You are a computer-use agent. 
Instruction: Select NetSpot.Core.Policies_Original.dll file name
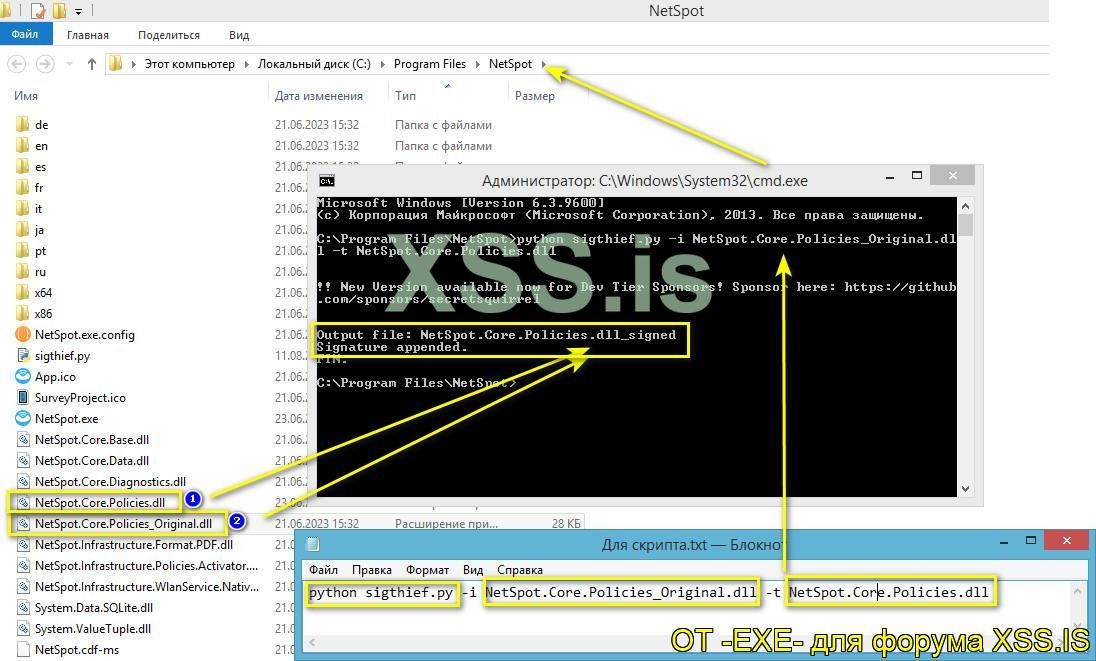(x=123, y=523)
